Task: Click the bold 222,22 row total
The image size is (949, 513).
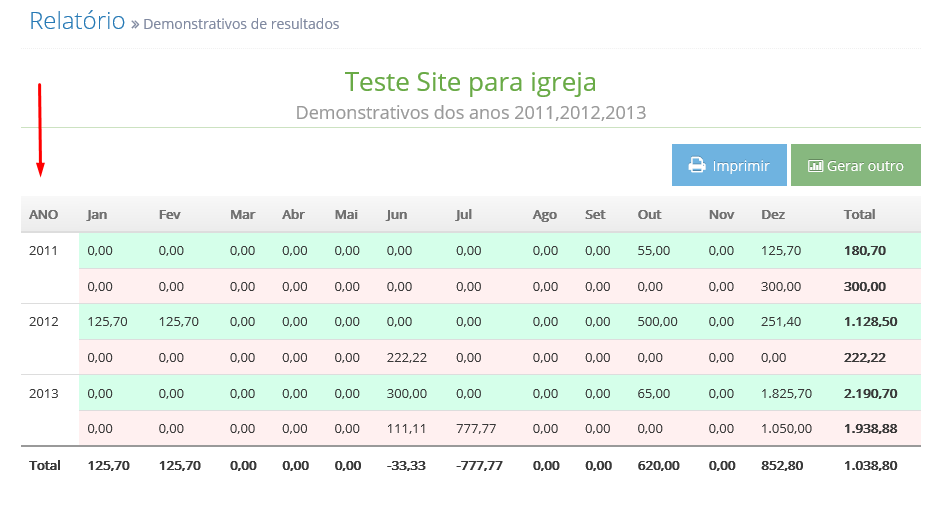Action: tap(865, 358)
